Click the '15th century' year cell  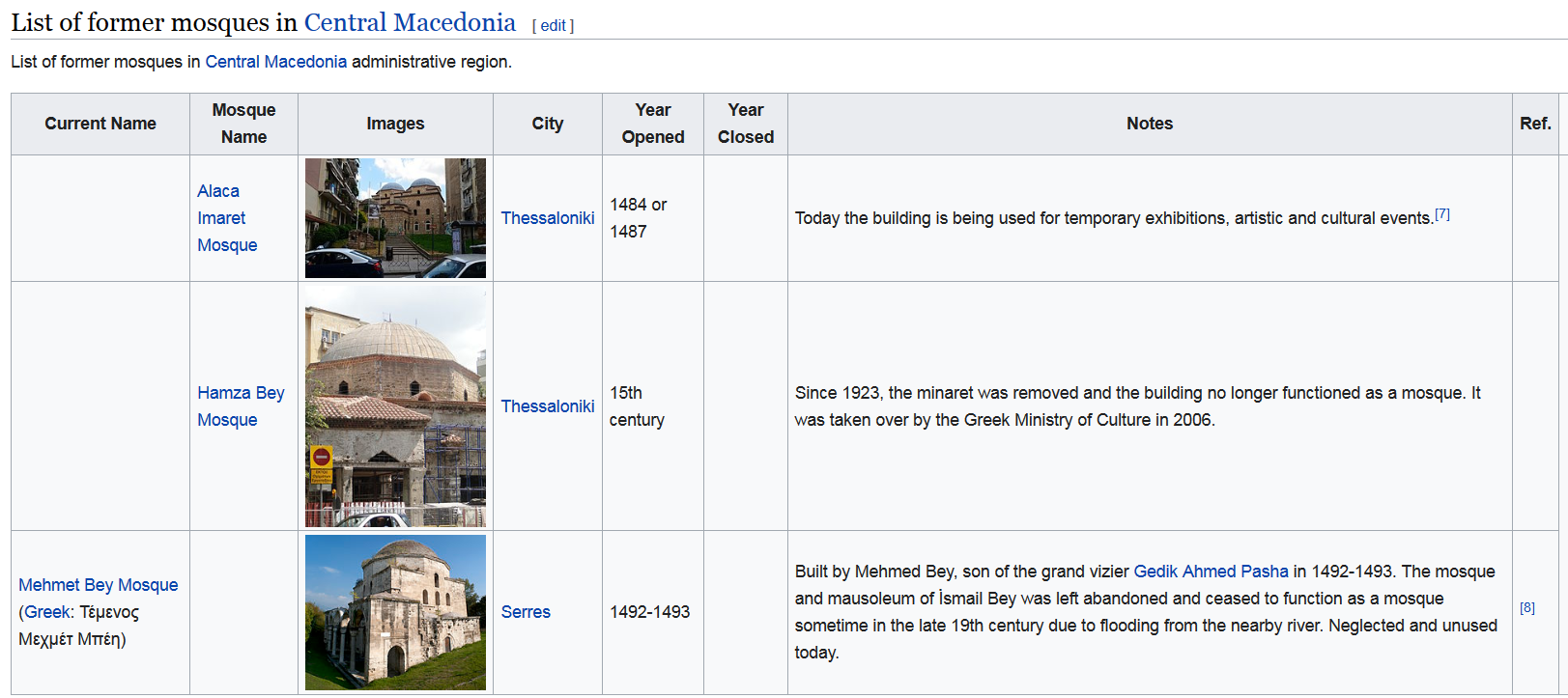653,406
